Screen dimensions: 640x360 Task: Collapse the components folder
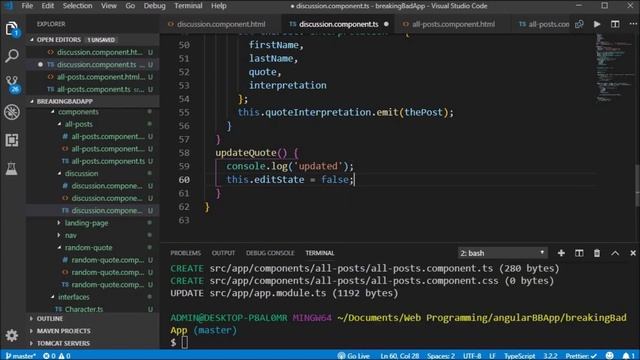pos(78,112)
